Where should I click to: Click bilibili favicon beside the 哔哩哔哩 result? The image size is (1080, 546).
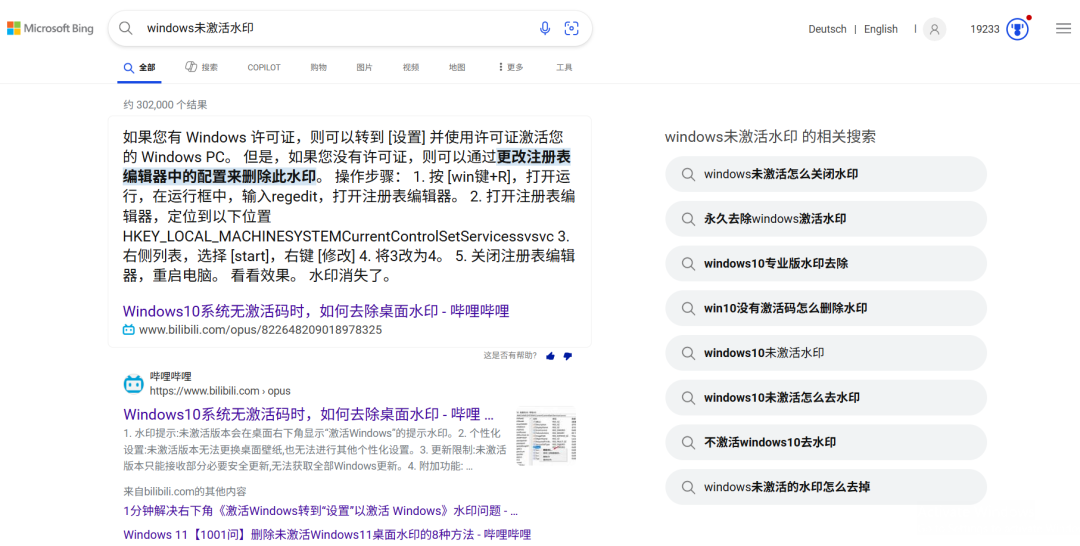point(134,384)
